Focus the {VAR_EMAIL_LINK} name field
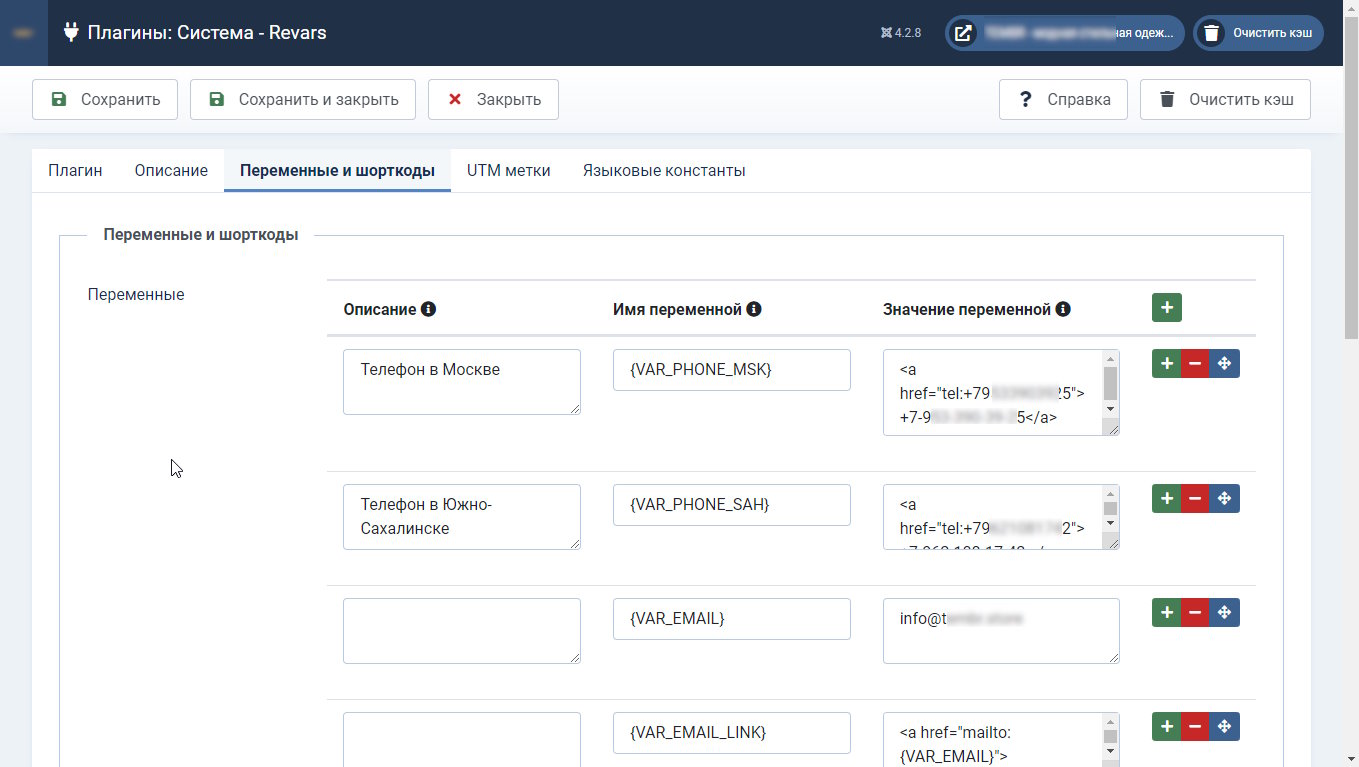The height and width of the screenshot is (767, 1359). tap(732, 733)
